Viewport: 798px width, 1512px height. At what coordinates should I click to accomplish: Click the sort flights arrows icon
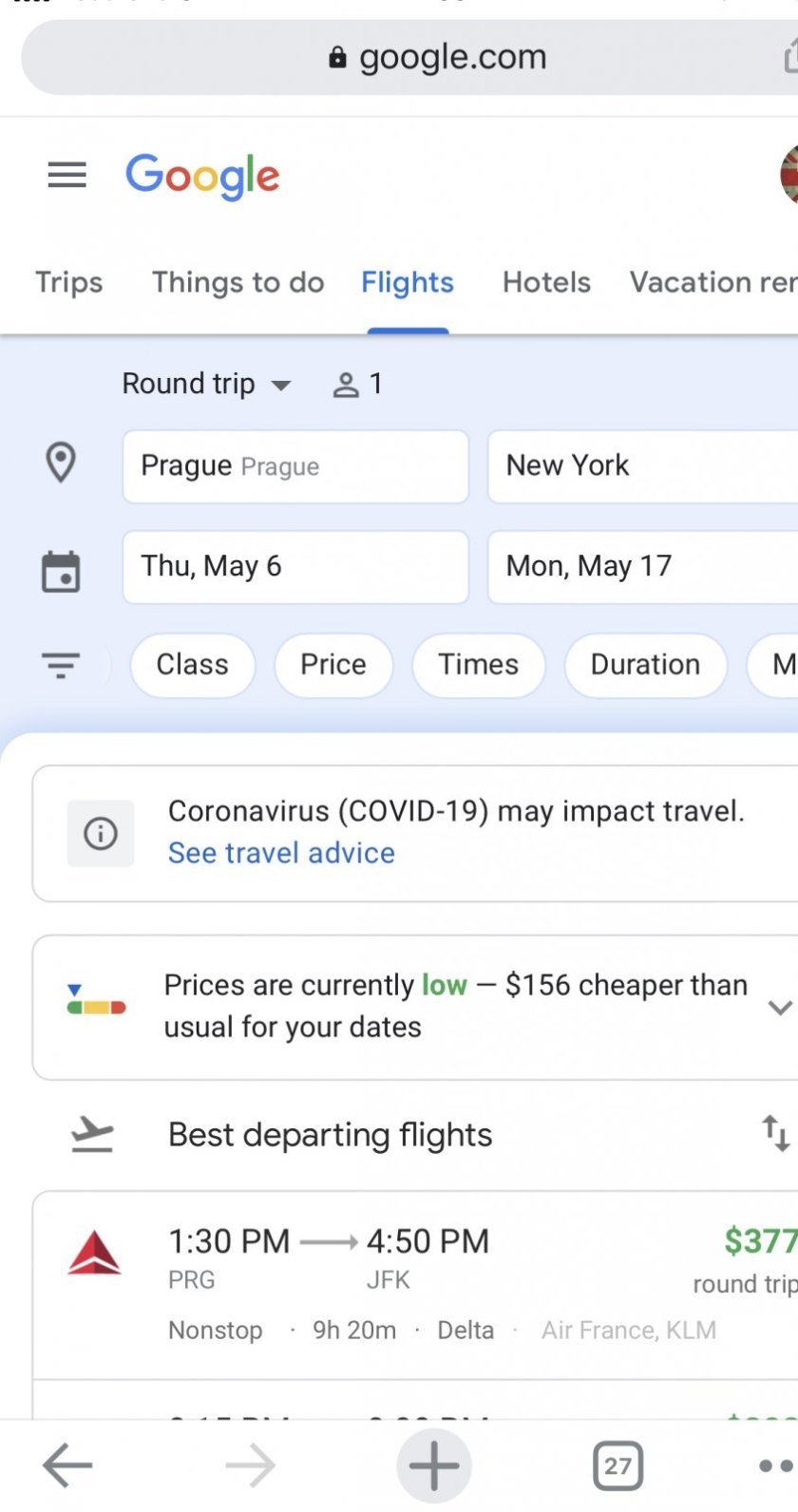tap(775, 1133)
